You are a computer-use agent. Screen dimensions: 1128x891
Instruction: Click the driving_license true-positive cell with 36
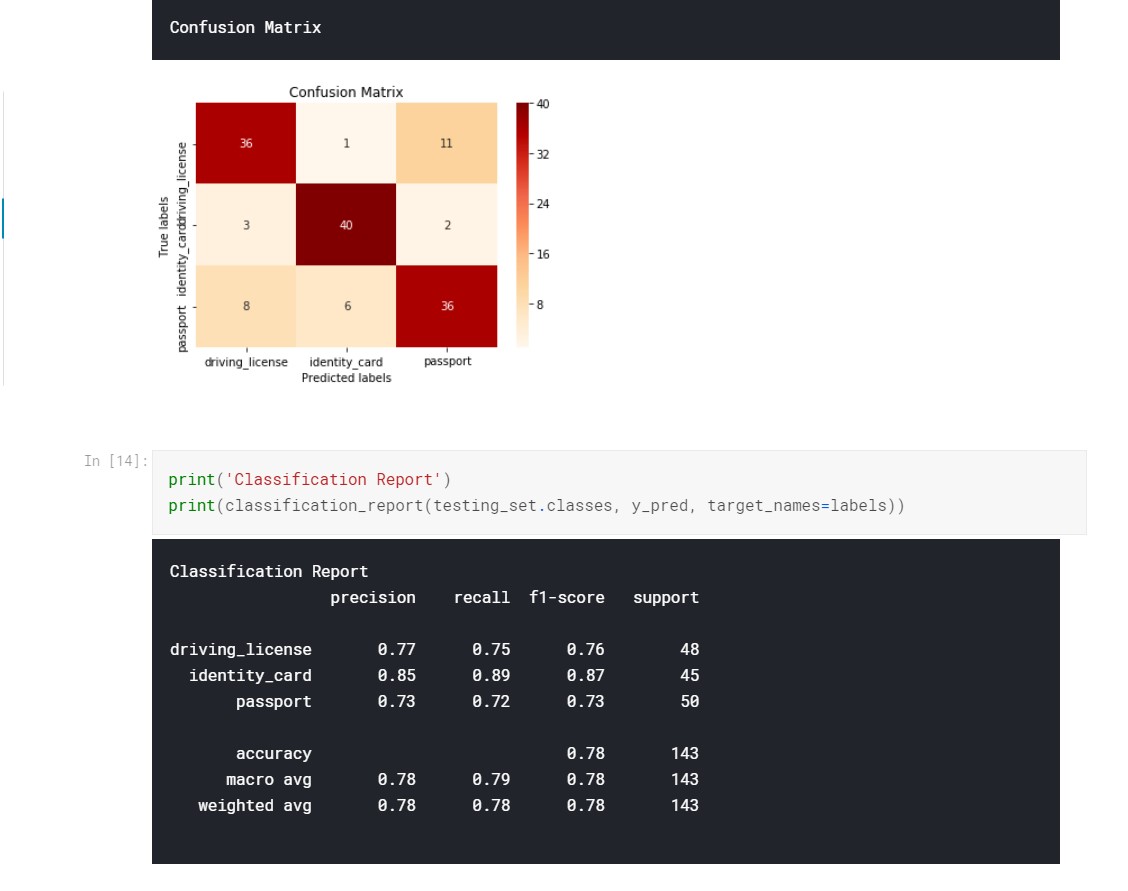246,143
